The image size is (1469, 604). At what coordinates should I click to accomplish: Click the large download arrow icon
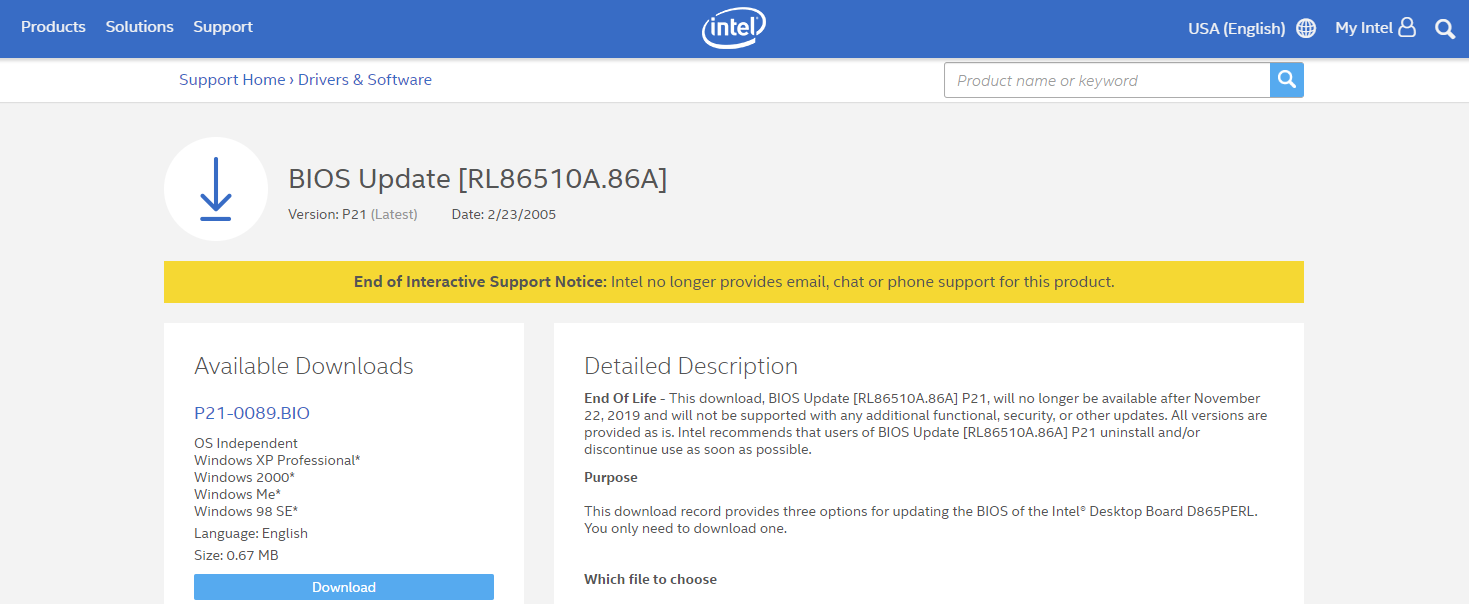[216, 189]
